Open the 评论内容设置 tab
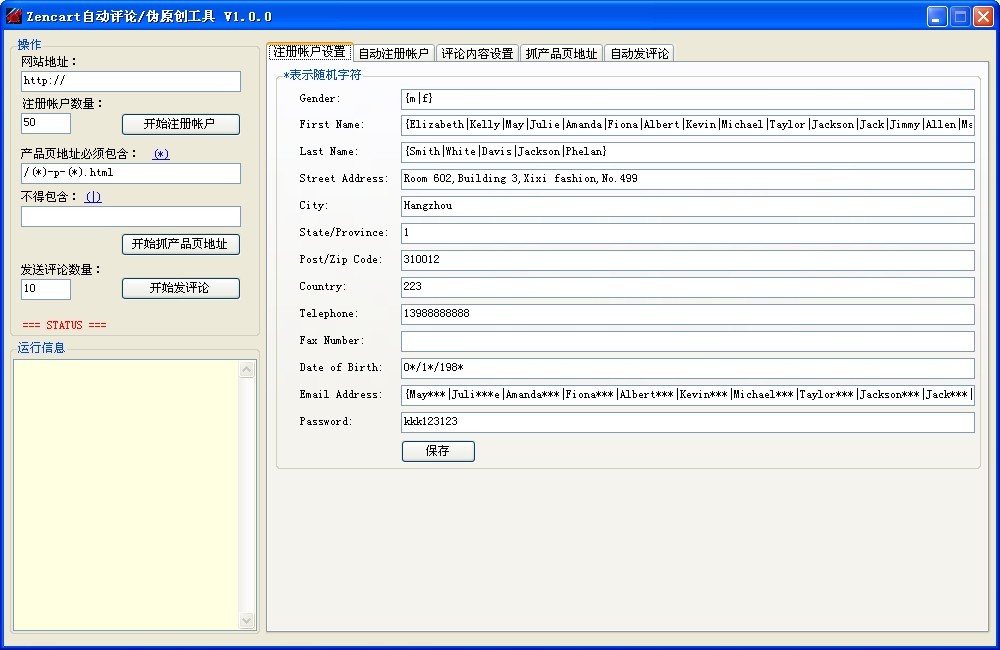The image size is (1000, 650). (477, 54)
